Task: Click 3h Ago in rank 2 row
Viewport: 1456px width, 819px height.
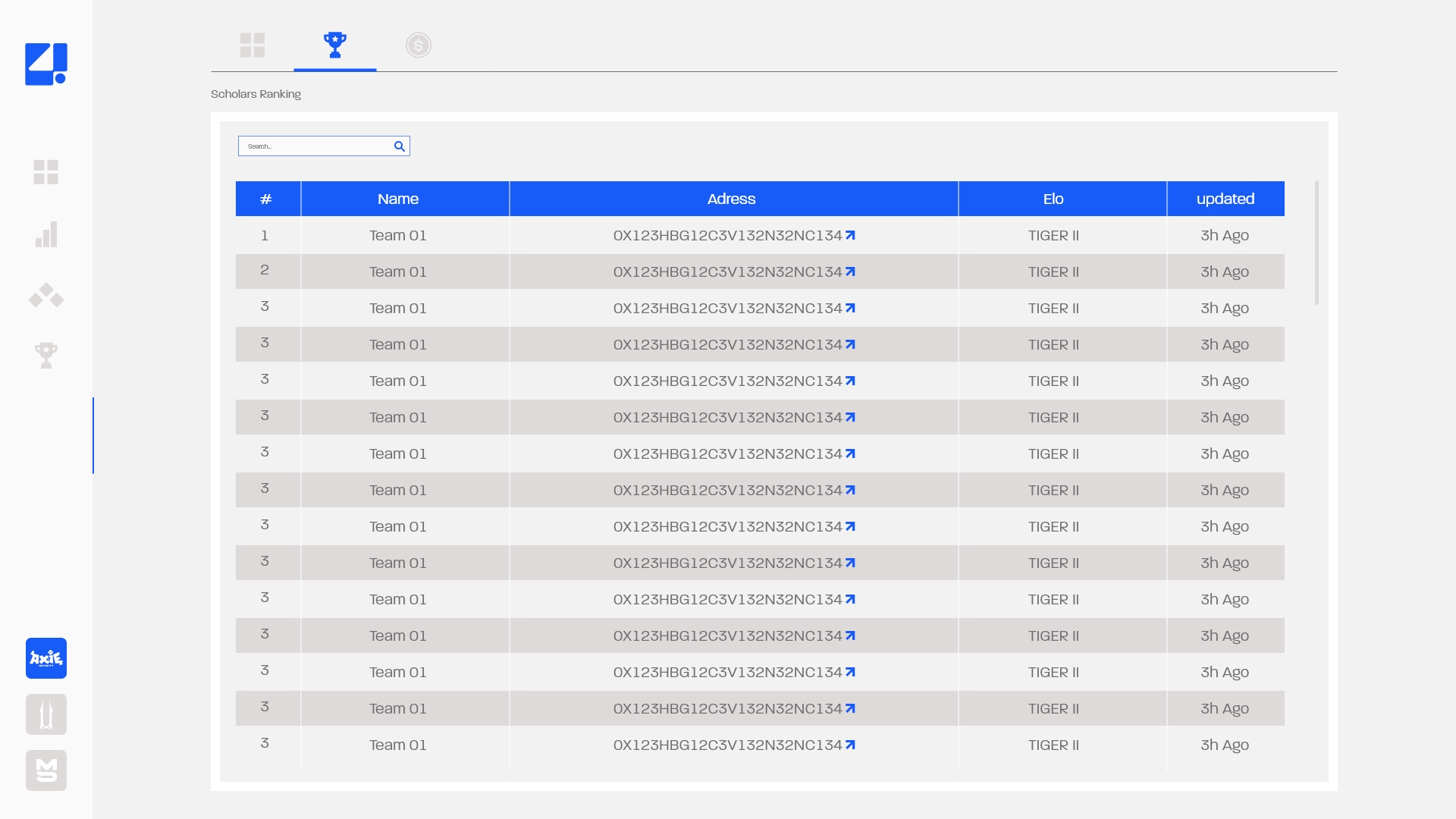Action: pos(1225,272)
